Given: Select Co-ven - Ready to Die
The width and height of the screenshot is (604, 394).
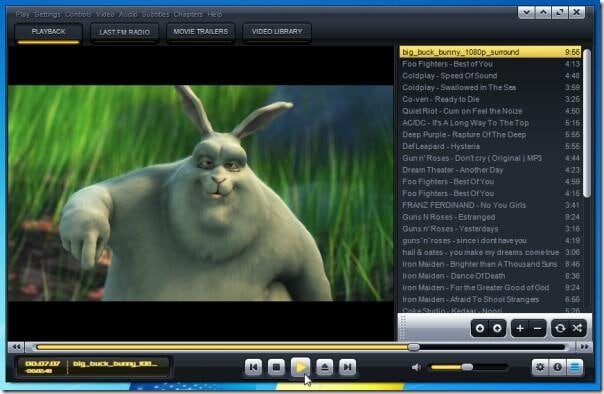Looking at the screenshot, I should pos(490,99).
